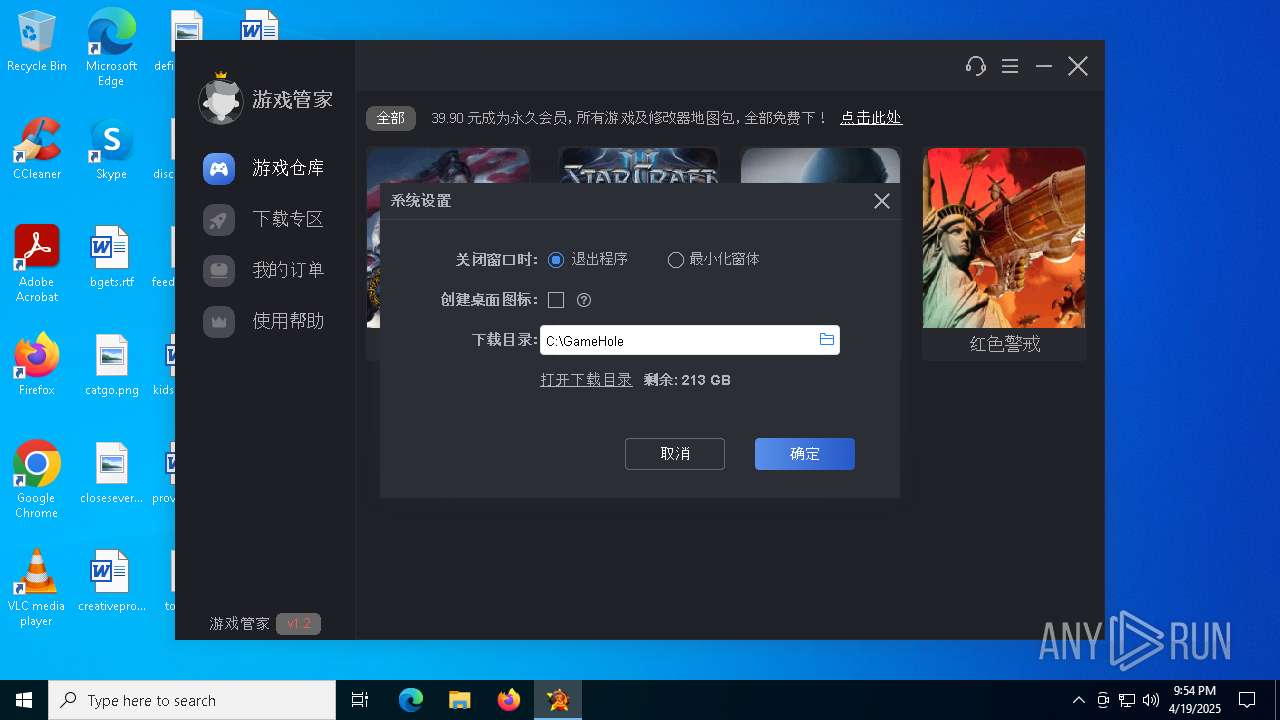Open customer support headset icon
The width and height of the screenshot is (1280, 720).
pos(976,66)
